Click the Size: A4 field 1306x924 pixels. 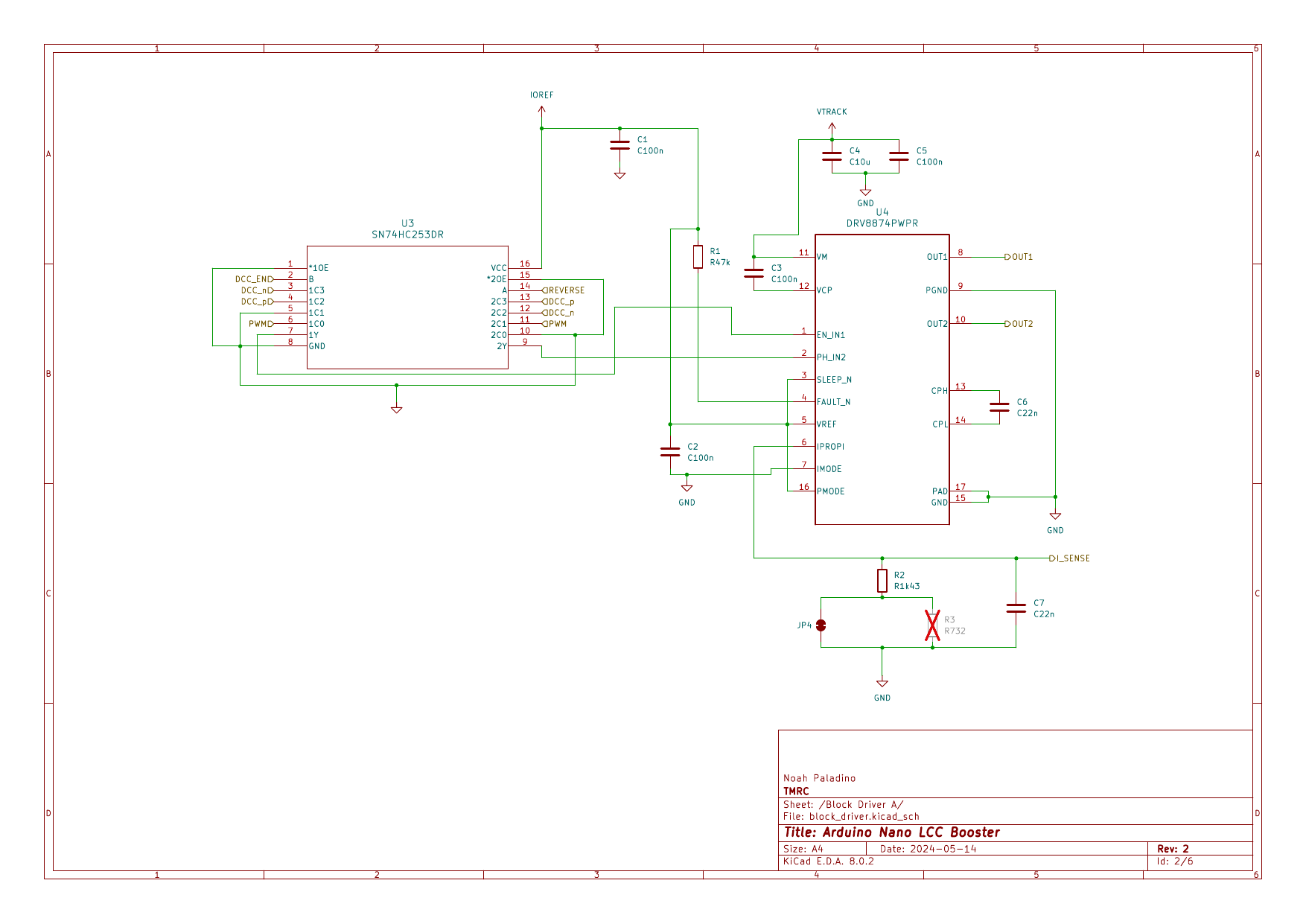click(803, 849)
